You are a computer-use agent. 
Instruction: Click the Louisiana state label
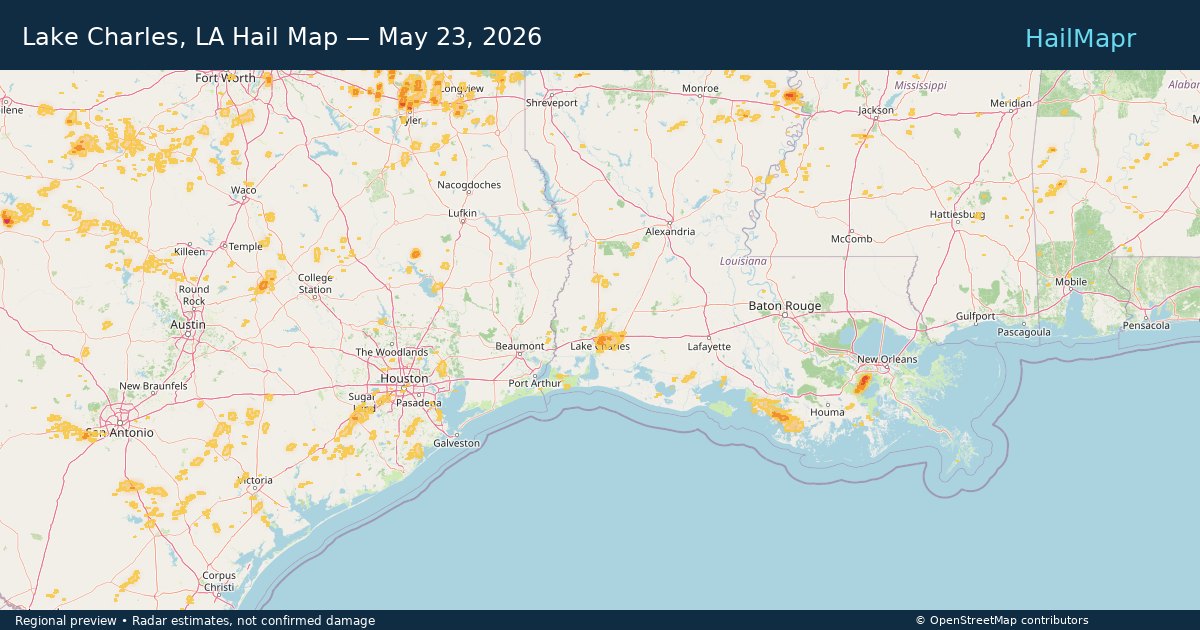click(x=743, y=261)
